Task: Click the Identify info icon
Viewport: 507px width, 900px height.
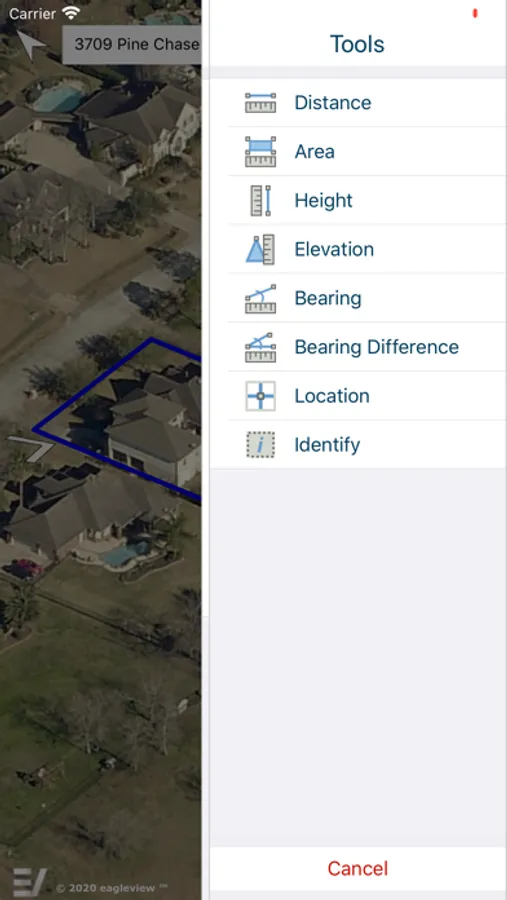Action: [260, 445]
